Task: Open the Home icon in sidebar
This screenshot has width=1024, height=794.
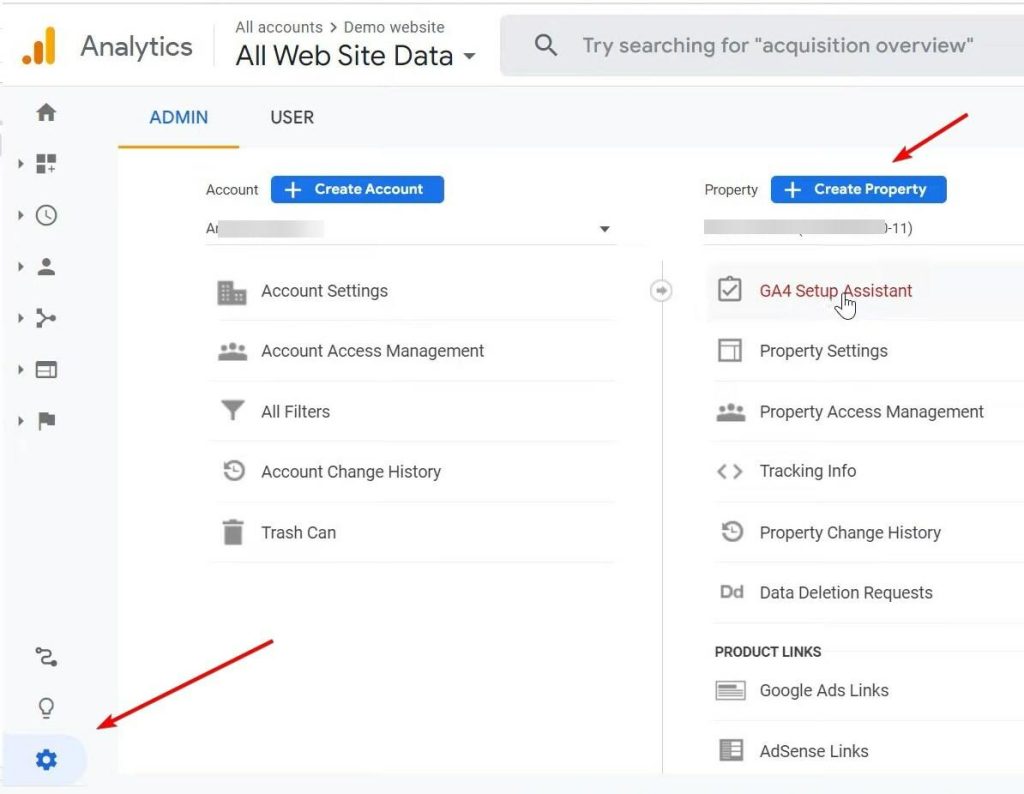Action: click(x=46, y=113)
